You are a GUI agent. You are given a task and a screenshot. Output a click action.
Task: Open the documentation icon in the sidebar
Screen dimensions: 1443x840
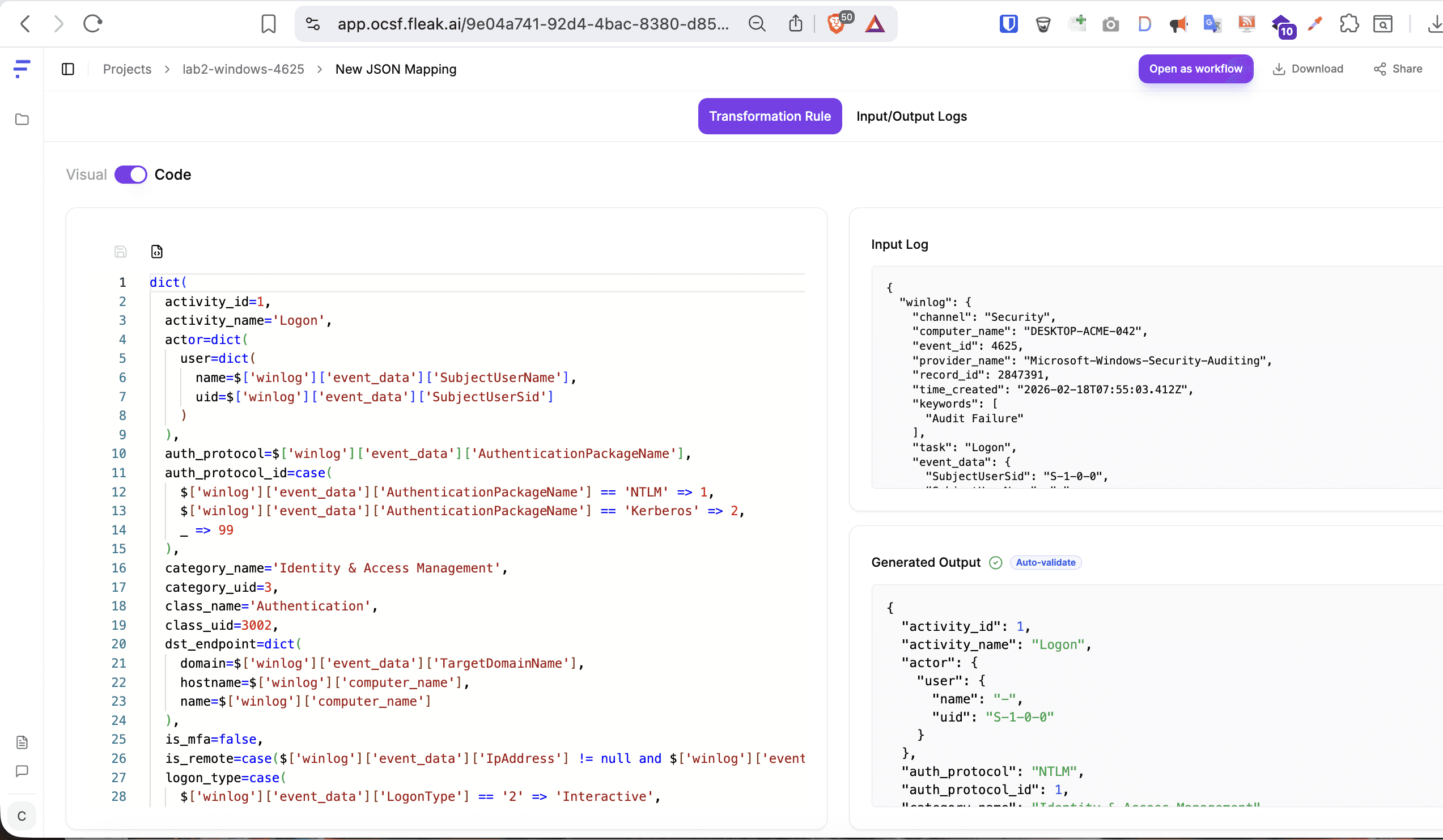click(22, 743)
